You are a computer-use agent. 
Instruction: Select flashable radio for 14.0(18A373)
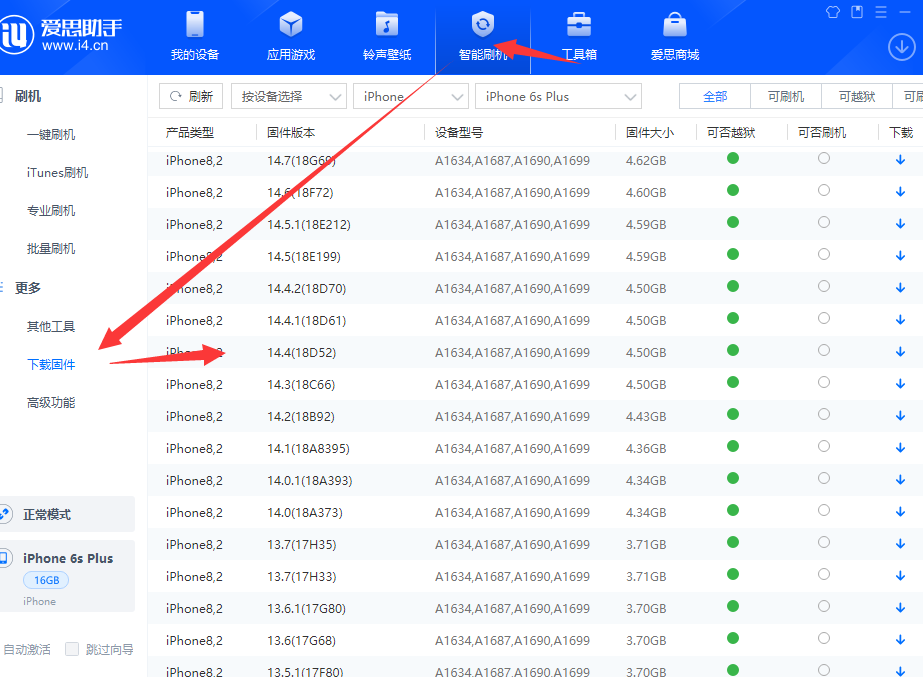pyautogui.click(x=824, y=510)
